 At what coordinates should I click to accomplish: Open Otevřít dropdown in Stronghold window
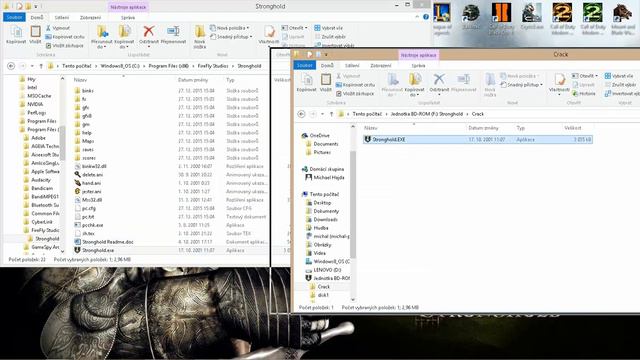(294, 28)
